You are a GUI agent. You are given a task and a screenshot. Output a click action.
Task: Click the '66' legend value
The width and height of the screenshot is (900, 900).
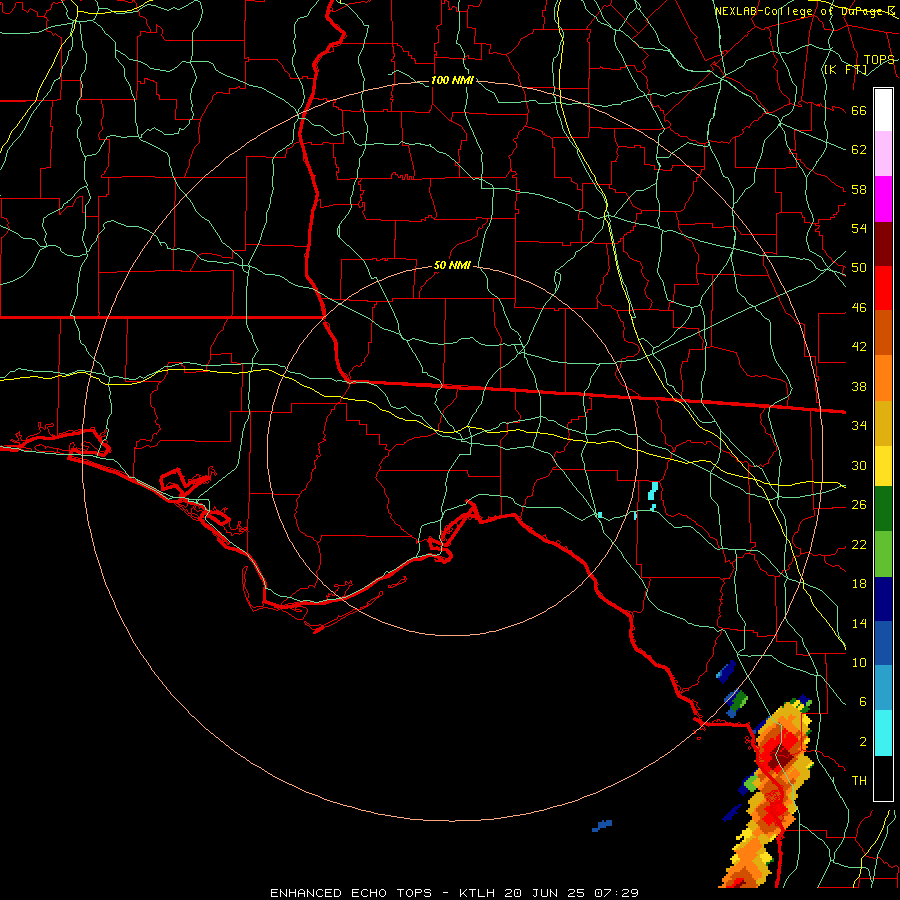tap(859, 110)
